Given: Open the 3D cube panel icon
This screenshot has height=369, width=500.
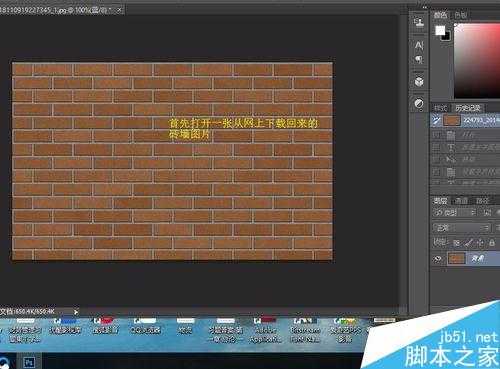Looking at the screenshot, I should tap(419, 81).
